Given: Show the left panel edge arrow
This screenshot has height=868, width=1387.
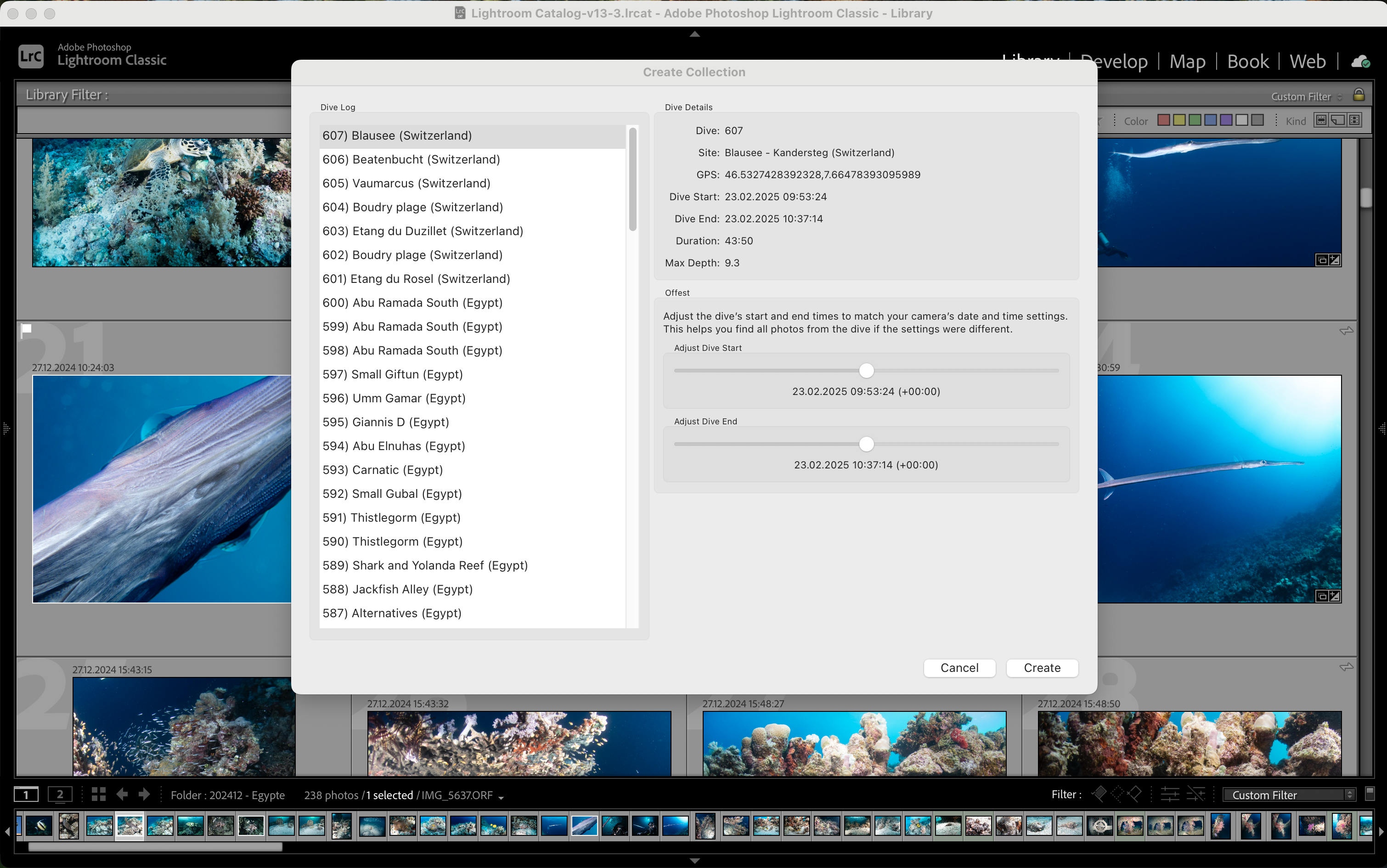Looking at the screenshot, I should (x=6, y=428).
